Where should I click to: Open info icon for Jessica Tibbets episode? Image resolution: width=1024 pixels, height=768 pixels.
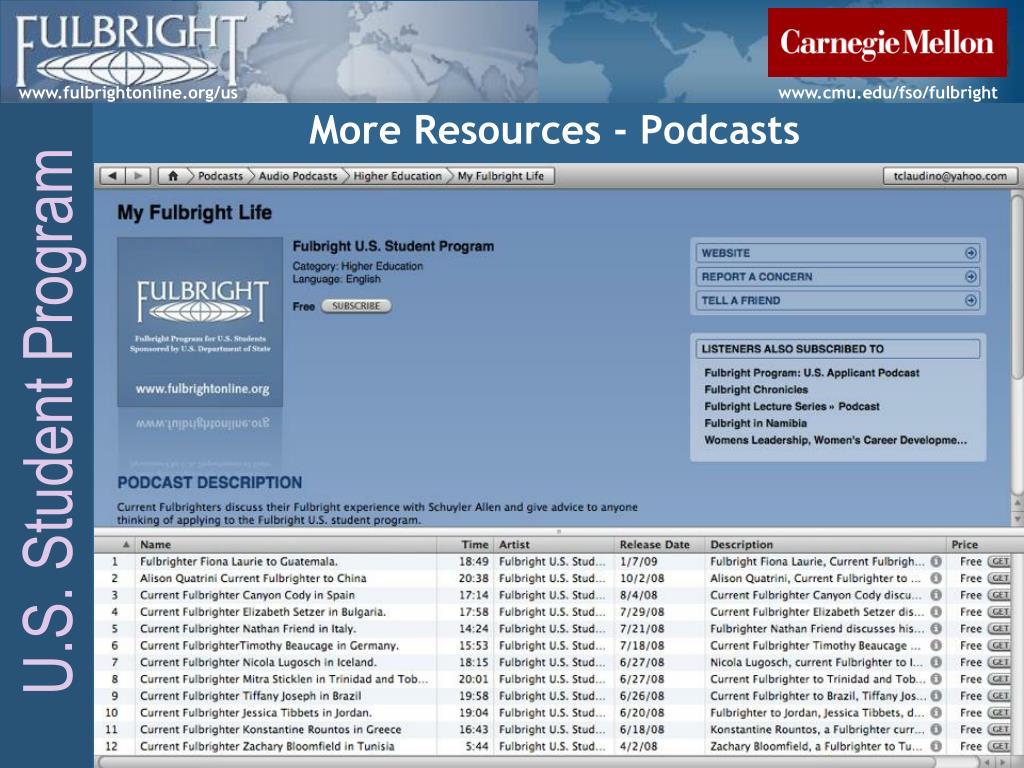click(936, 712)
